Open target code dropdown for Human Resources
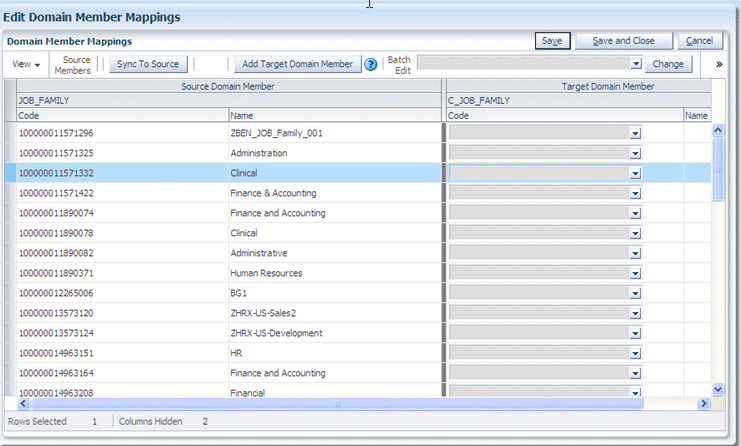 pos(635,274)
